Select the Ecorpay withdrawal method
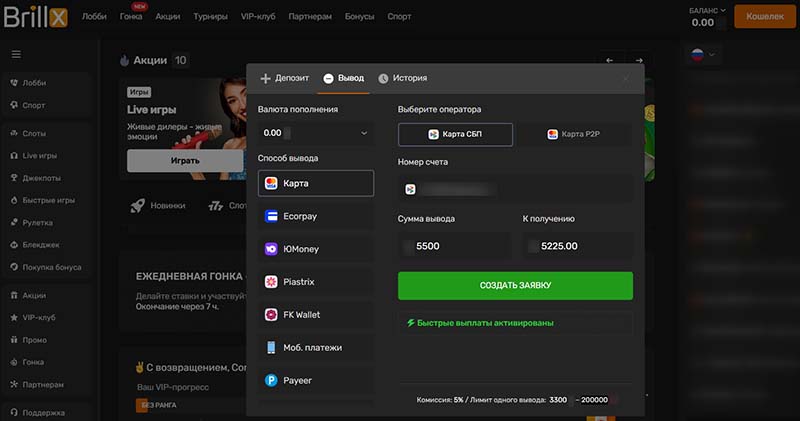Image resolution: width=800 pixels, height=421 pixels. (x=315, y=216)
